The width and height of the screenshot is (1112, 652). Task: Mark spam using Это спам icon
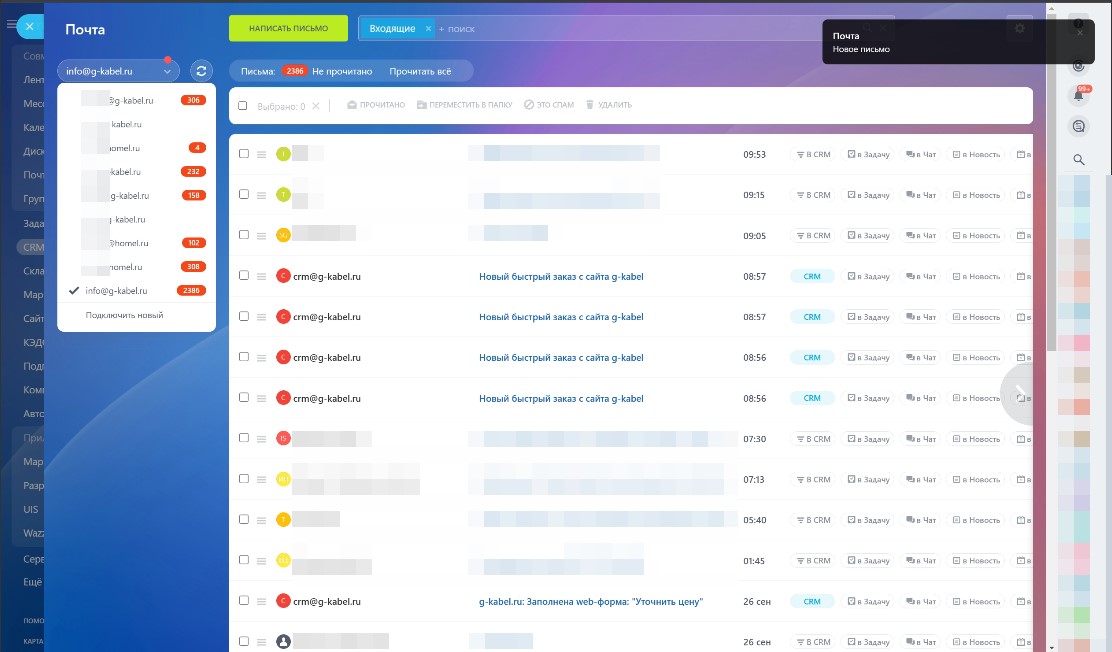coord(529,105)
